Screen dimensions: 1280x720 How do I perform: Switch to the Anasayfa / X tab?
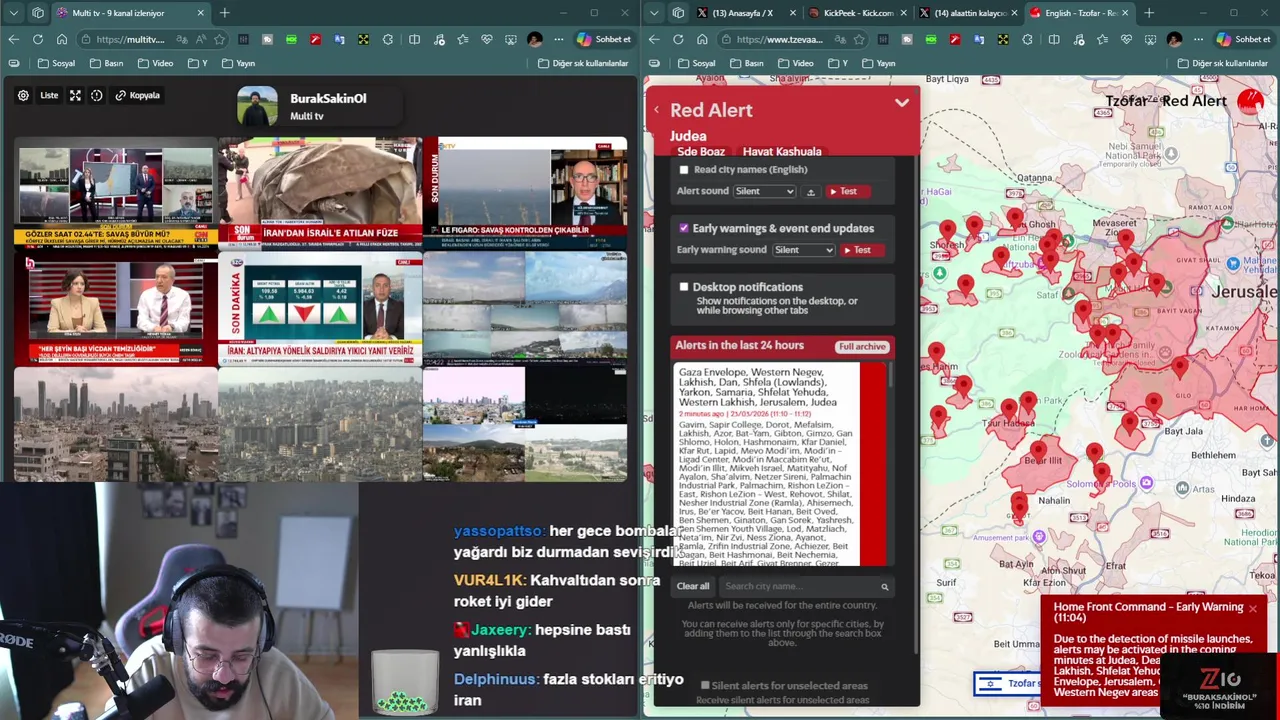click(x=743, y=13)
